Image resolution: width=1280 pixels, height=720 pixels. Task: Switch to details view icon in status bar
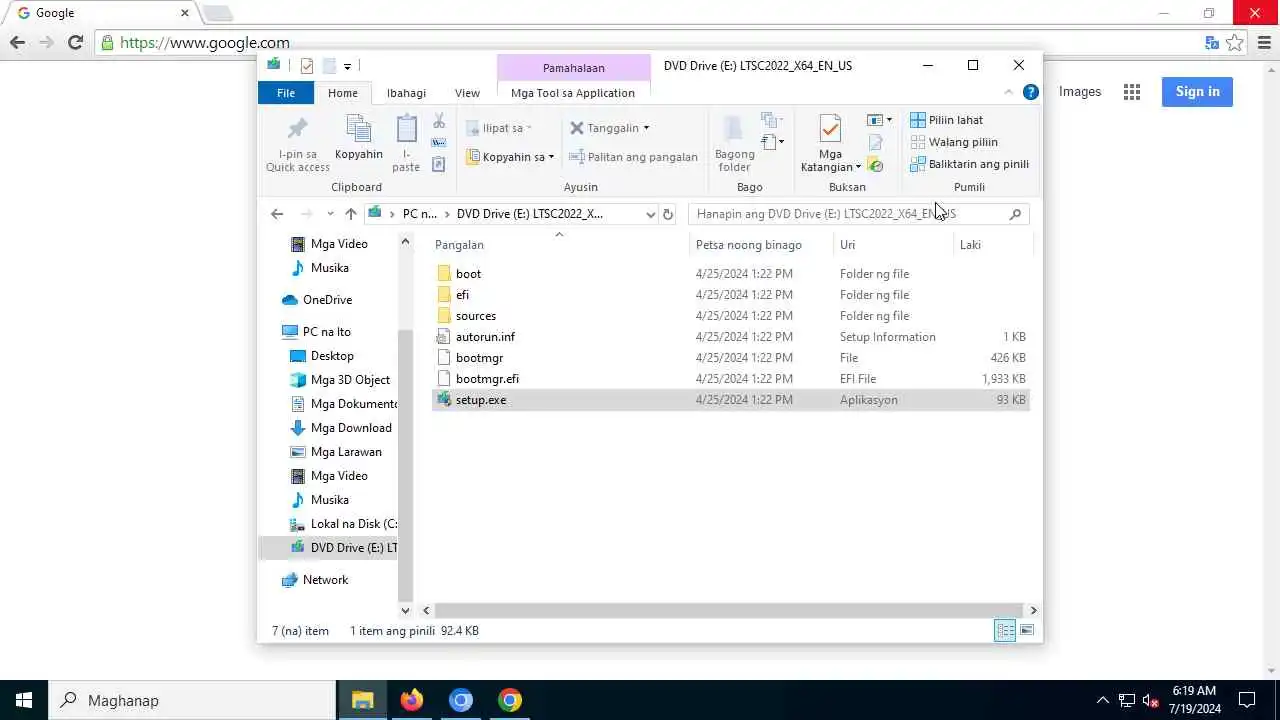[x=1005, y=630]
